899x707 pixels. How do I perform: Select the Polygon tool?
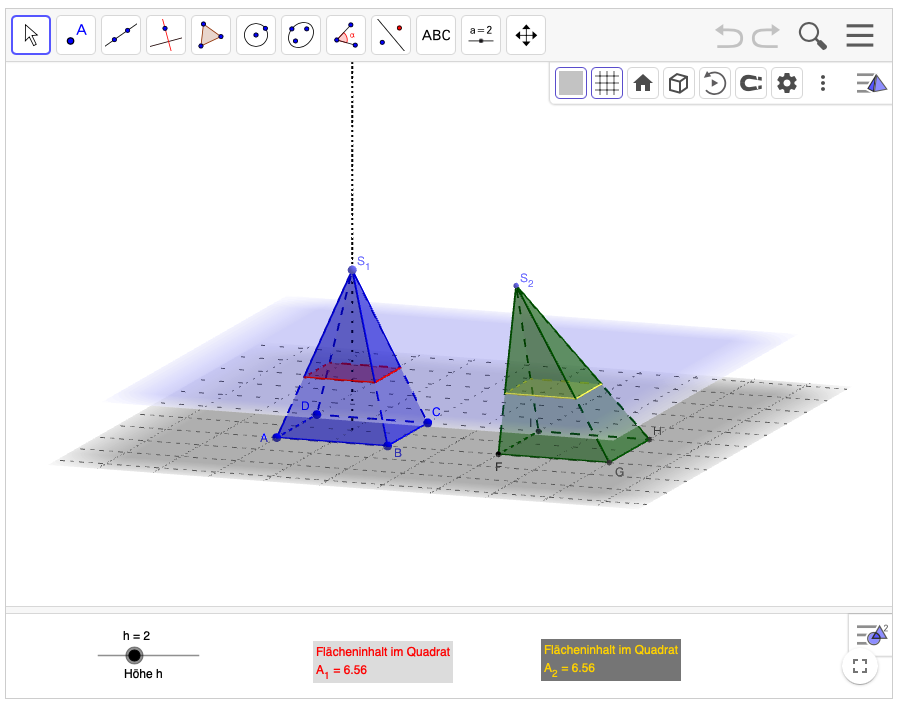[x=211, y=35]
